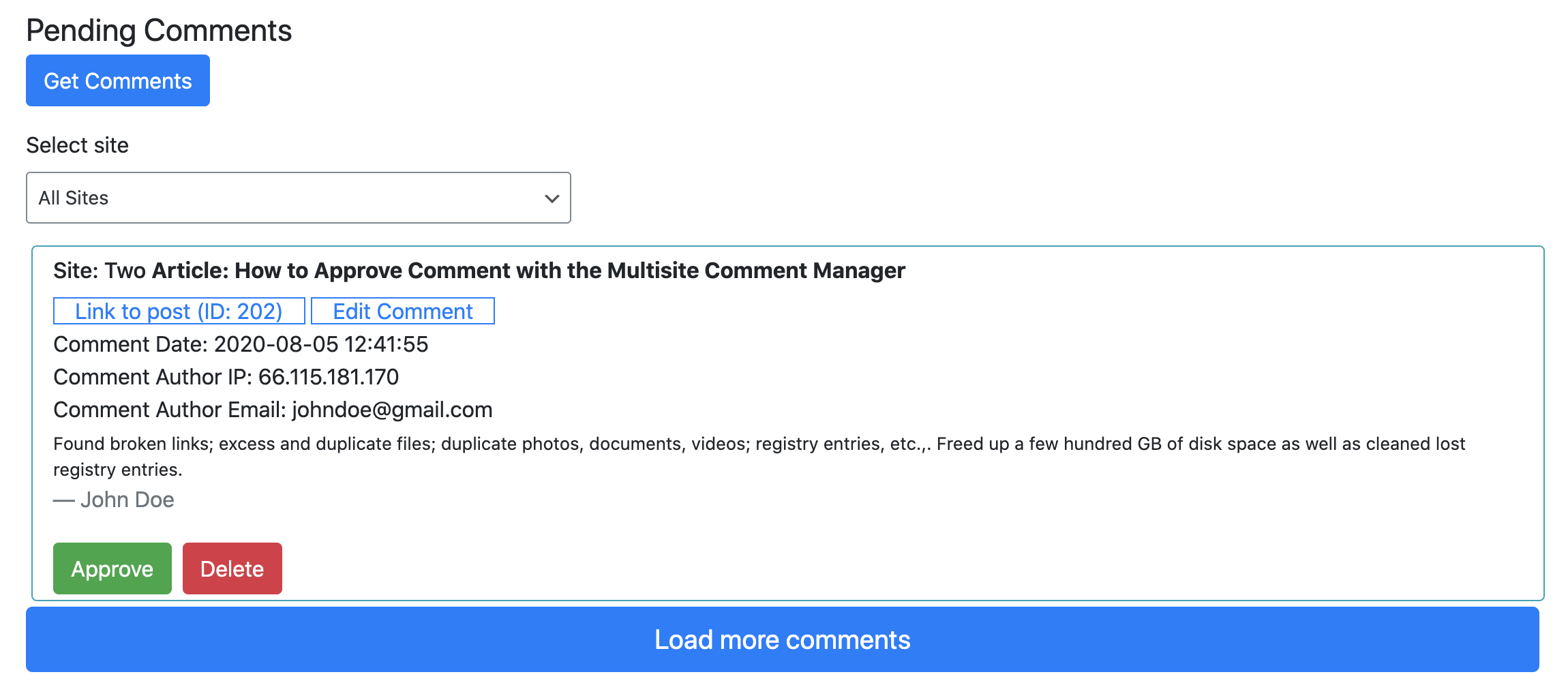Open Link to post (ID: 202)
Screen dimensions: 1568x683
coord(179,311)
